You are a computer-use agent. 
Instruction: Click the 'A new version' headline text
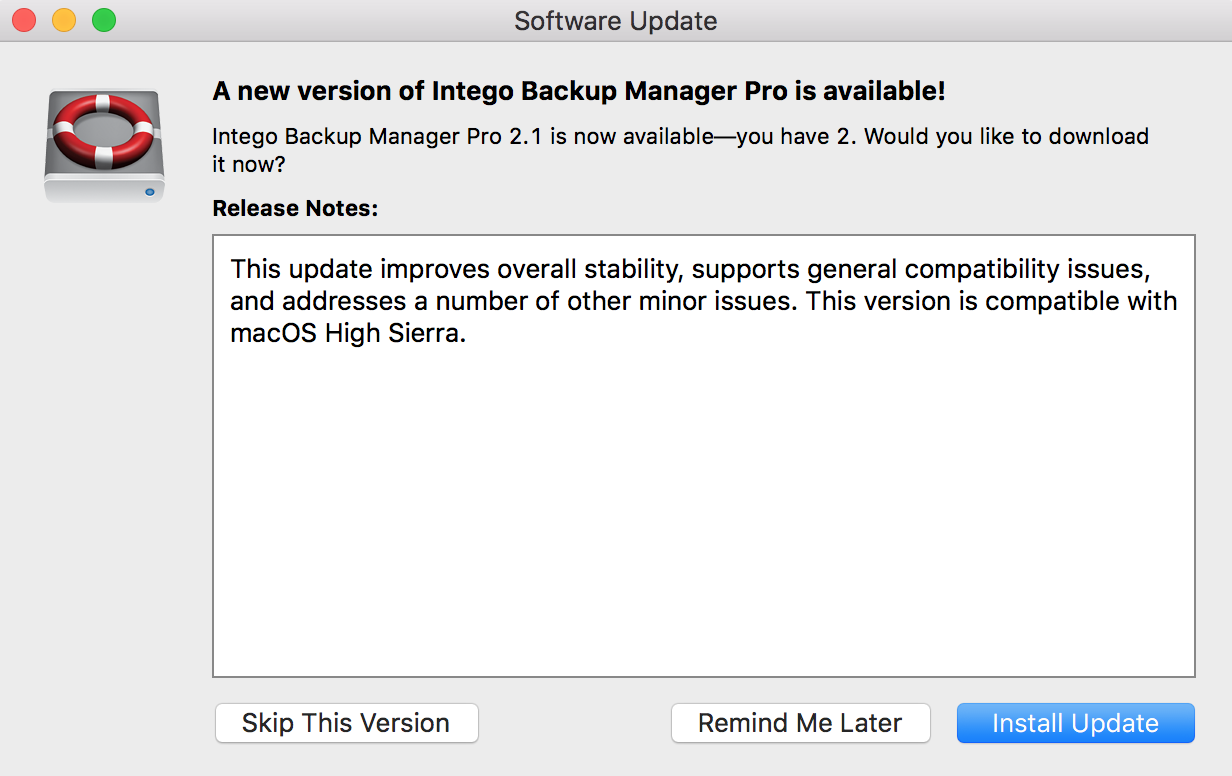[x=579, y=92]
